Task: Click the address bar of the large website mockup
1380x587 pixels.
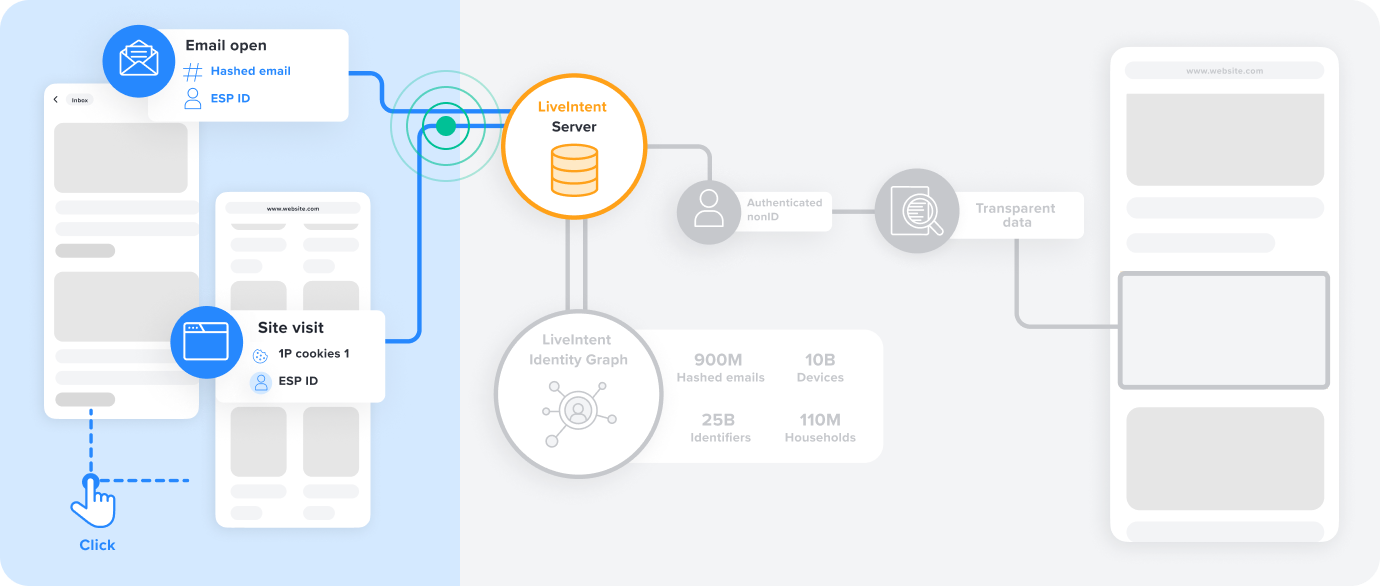Action: pyautogui.click(x=1224, y=71)
